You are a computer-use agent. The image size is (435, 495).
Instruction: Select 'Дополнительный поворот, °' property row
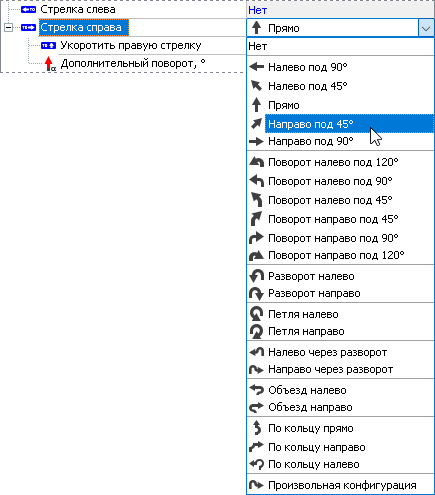[x=133, y=64]
